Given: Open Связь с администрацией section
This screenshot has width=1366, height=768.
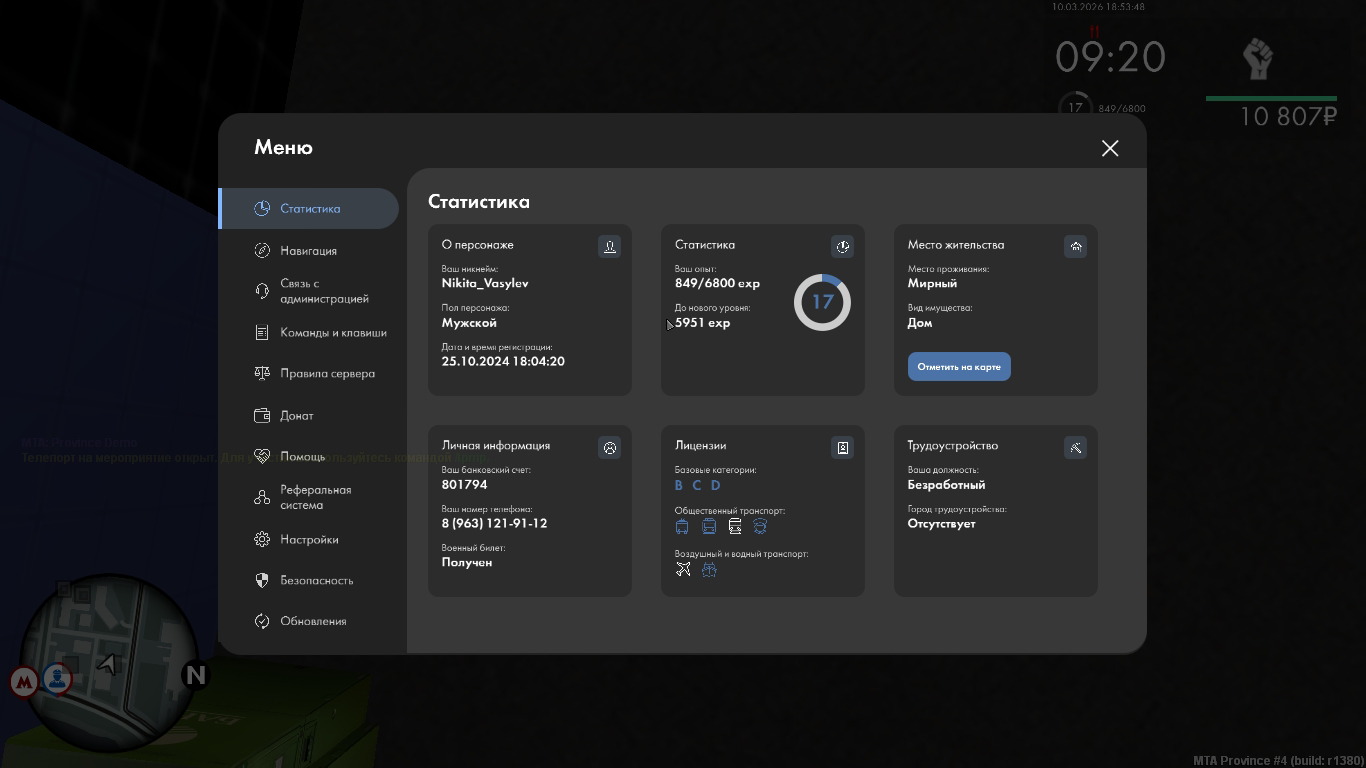Looking at the screenshot, I should coord(323,291).
